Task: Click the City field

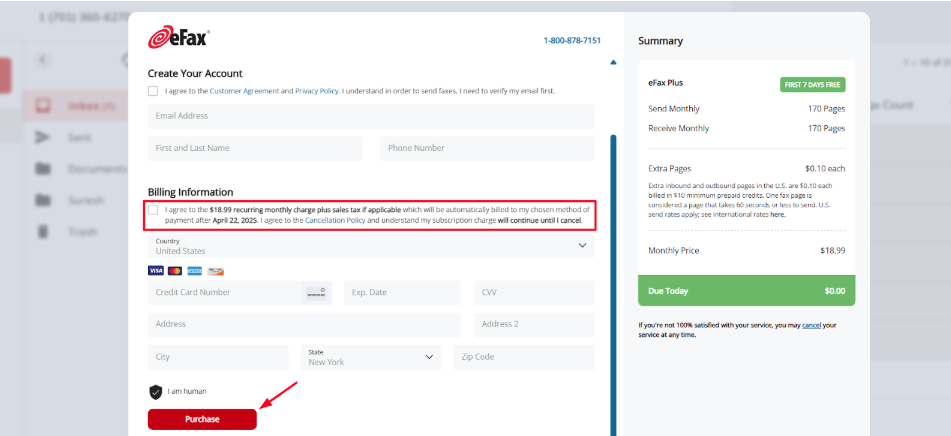Action: coord(218,357)
